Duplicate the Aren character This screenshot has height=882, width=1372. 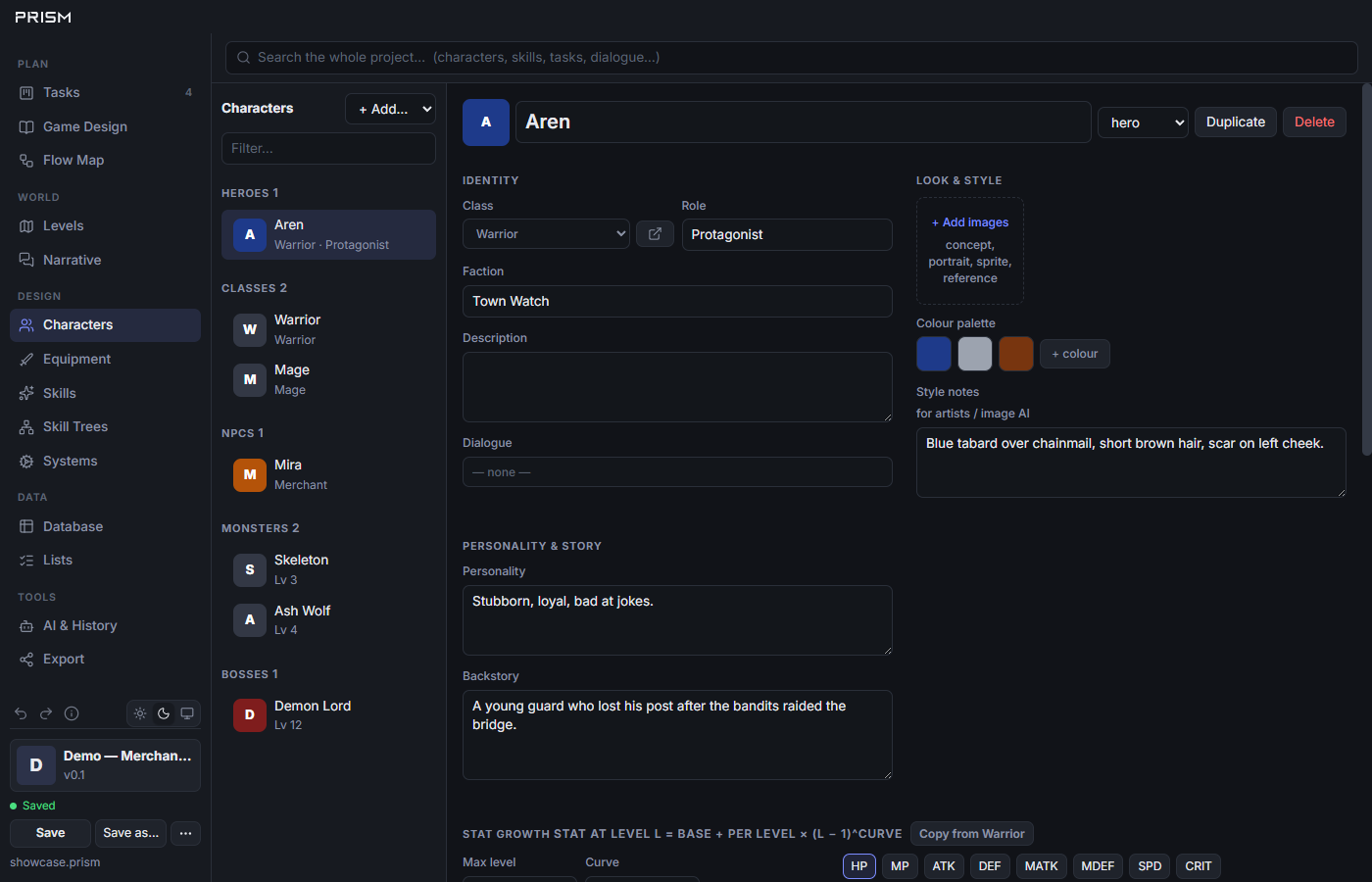tap(1236, 122)
